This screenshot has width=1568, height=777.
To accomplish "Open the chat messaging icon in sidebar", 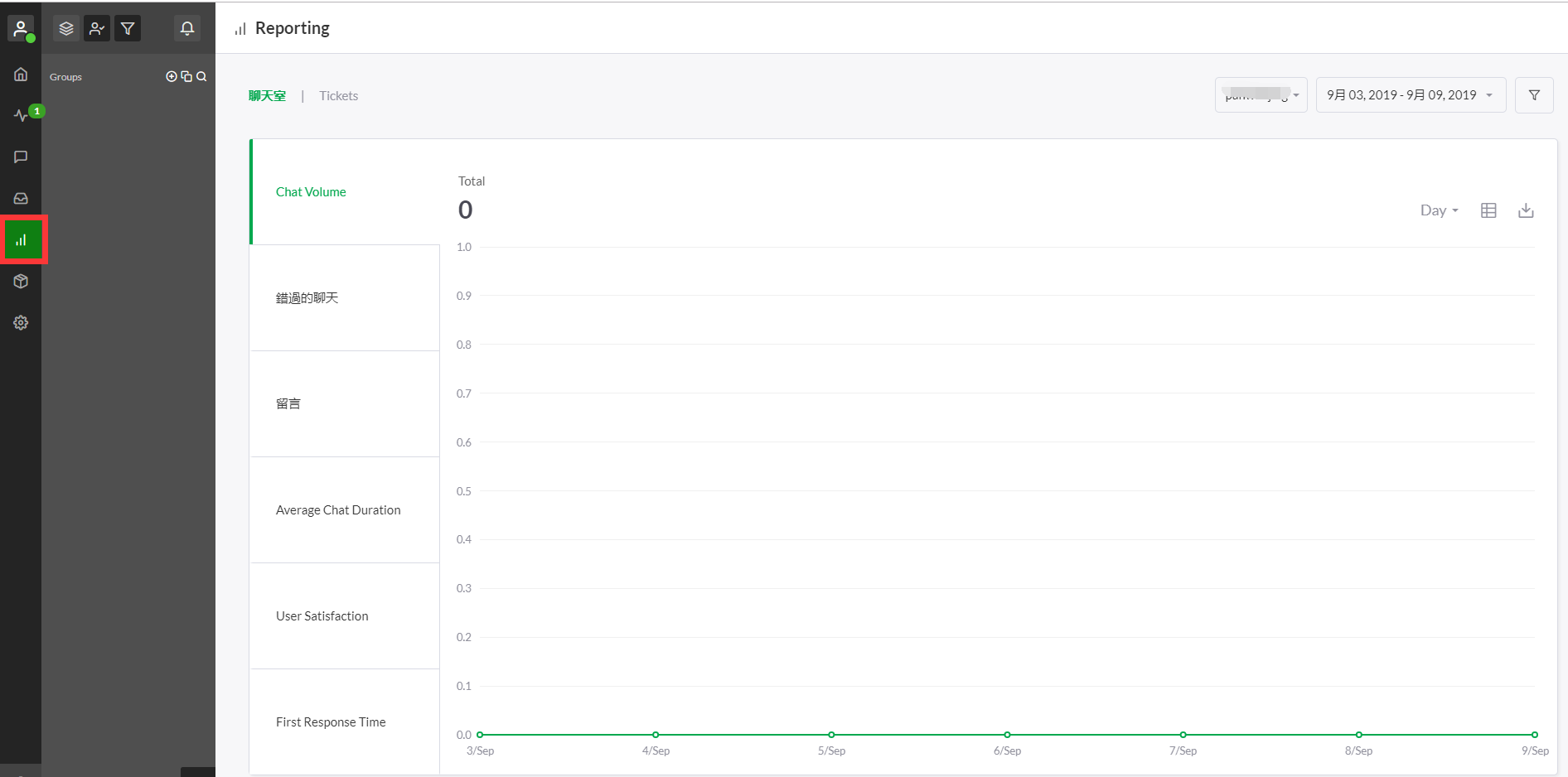I will tap(21, 157).
